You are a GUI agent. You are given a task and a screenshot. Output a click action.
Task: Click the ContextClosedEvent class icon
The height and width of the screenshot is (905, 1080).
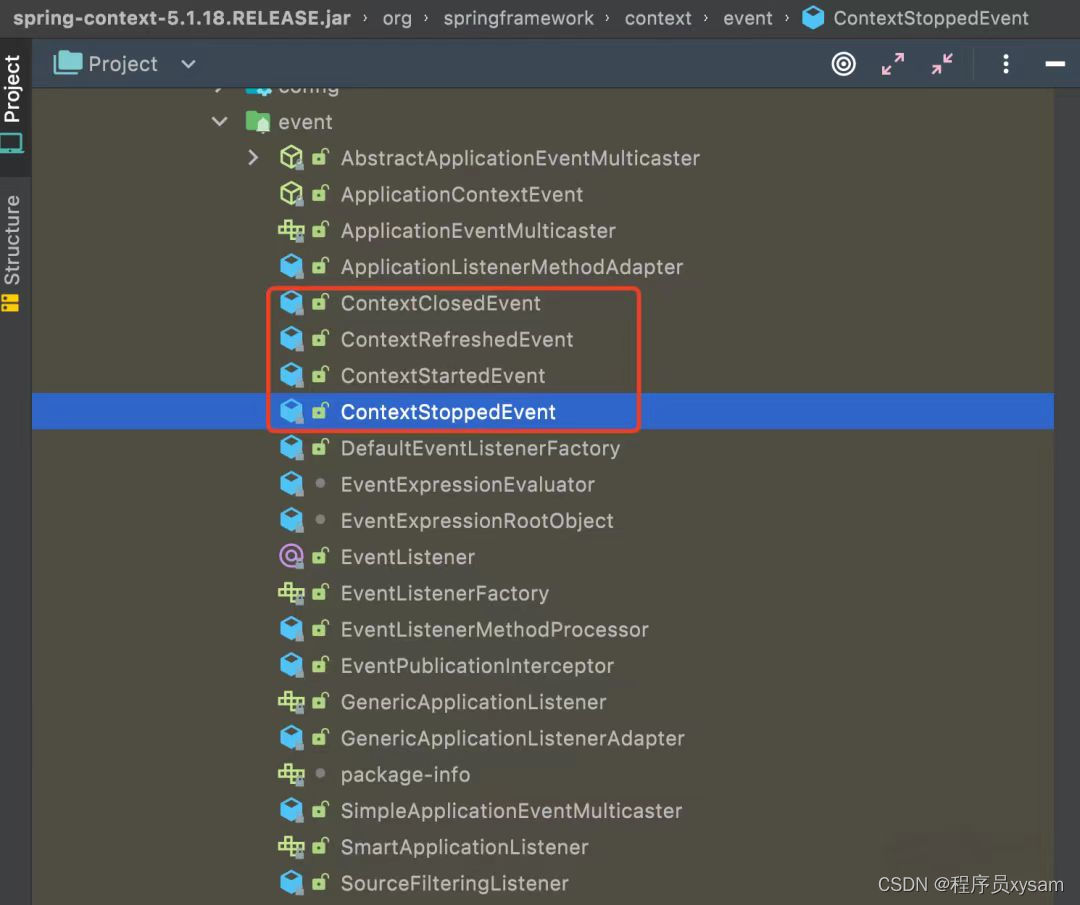coord(291,302)
